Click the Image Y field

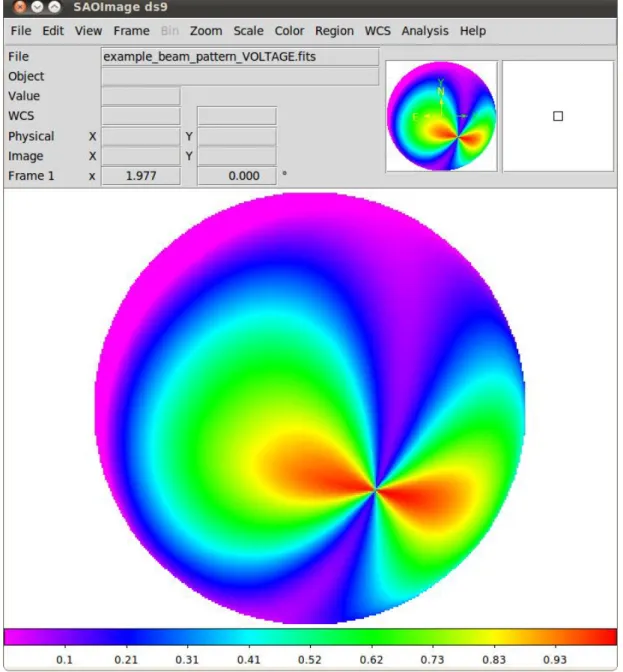point(237,156)
